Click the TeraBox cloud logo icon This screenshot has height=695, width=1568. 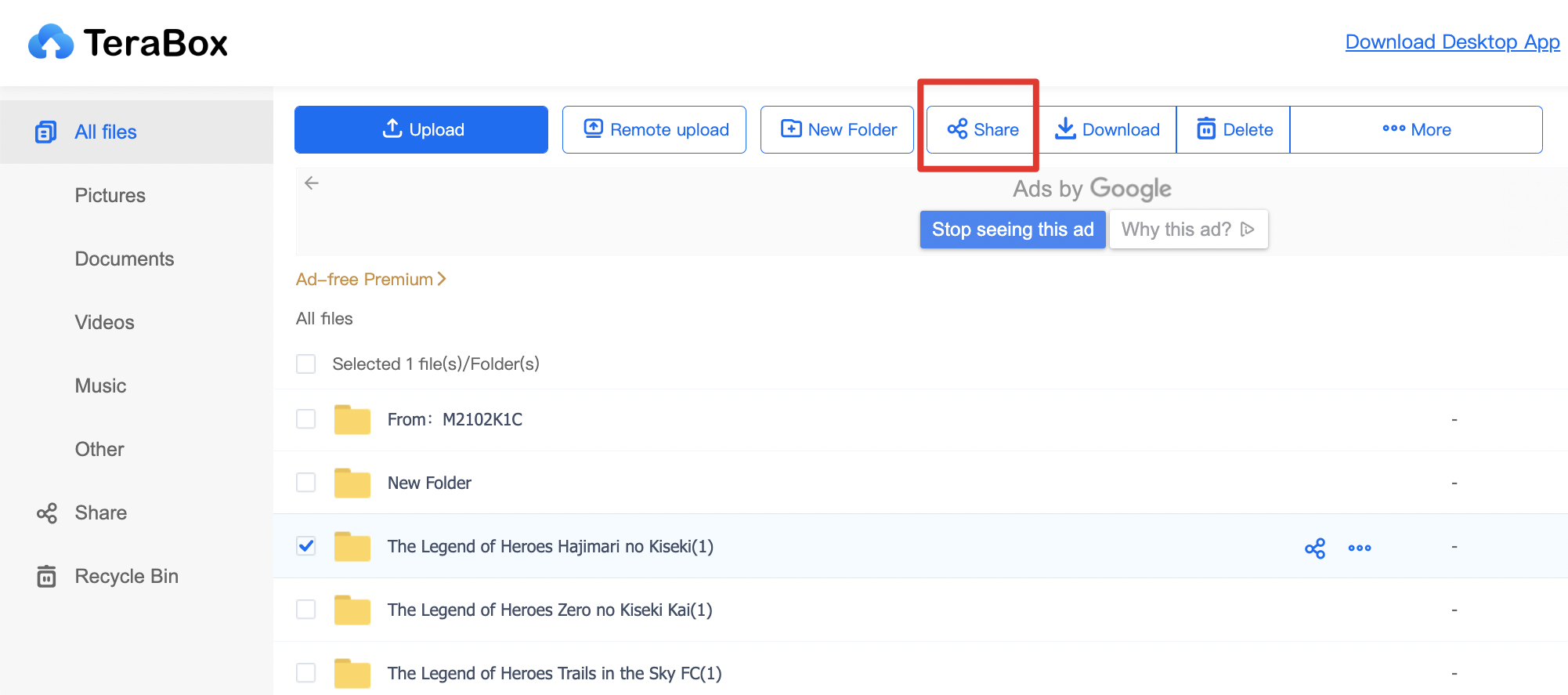(51, 42)
